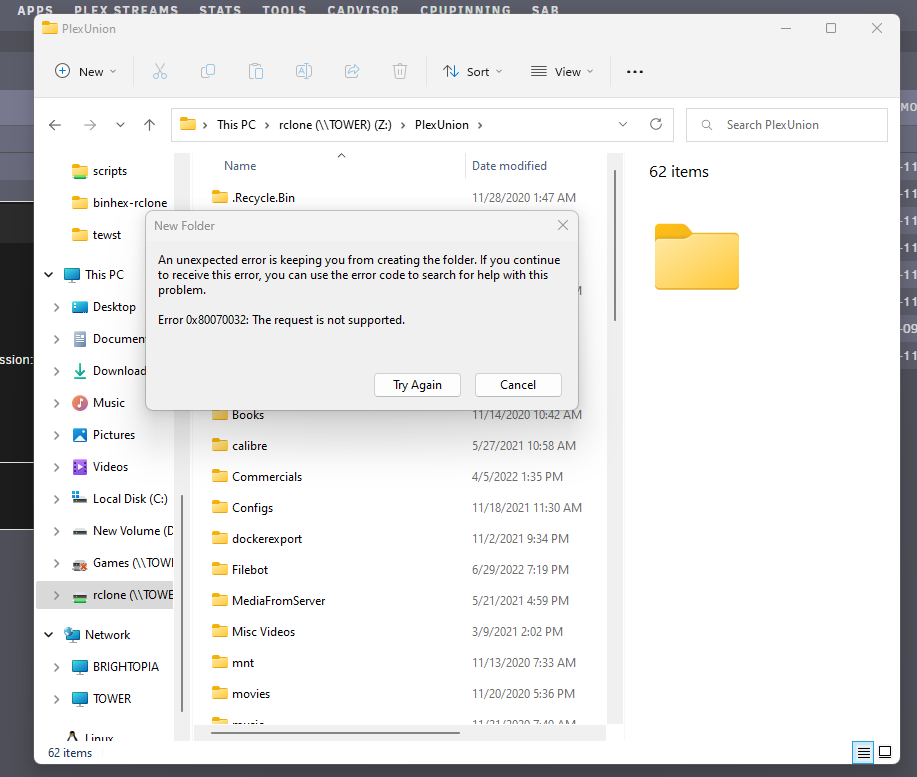Go back with the left arrow
Viewport: 917px width, 777px height.
coord(55,125)
